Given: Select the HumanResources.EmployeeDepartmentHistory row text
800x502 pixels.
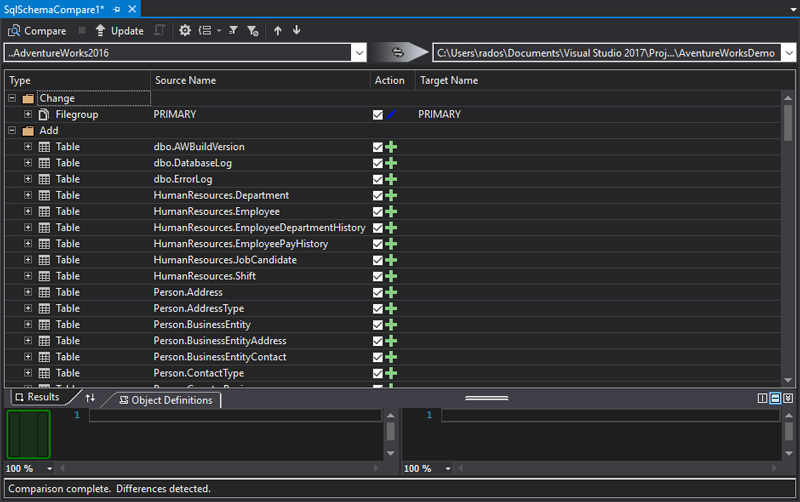Looking at the screenshot, I should pyautogui.click(x=259, y=228).
